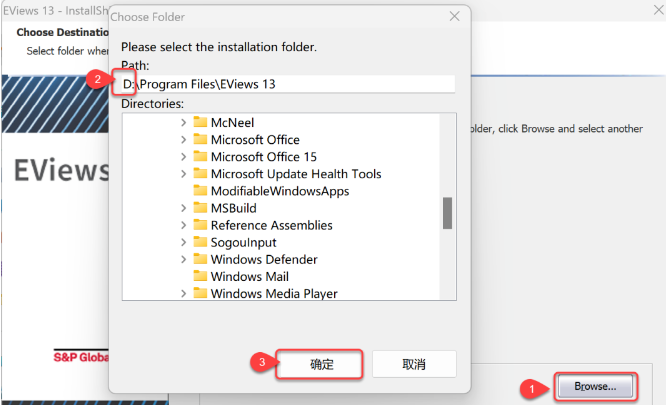The image size is (666, 405).
Task: Click the Microsoft Office folder icon
Action: [x=200, y=139]
